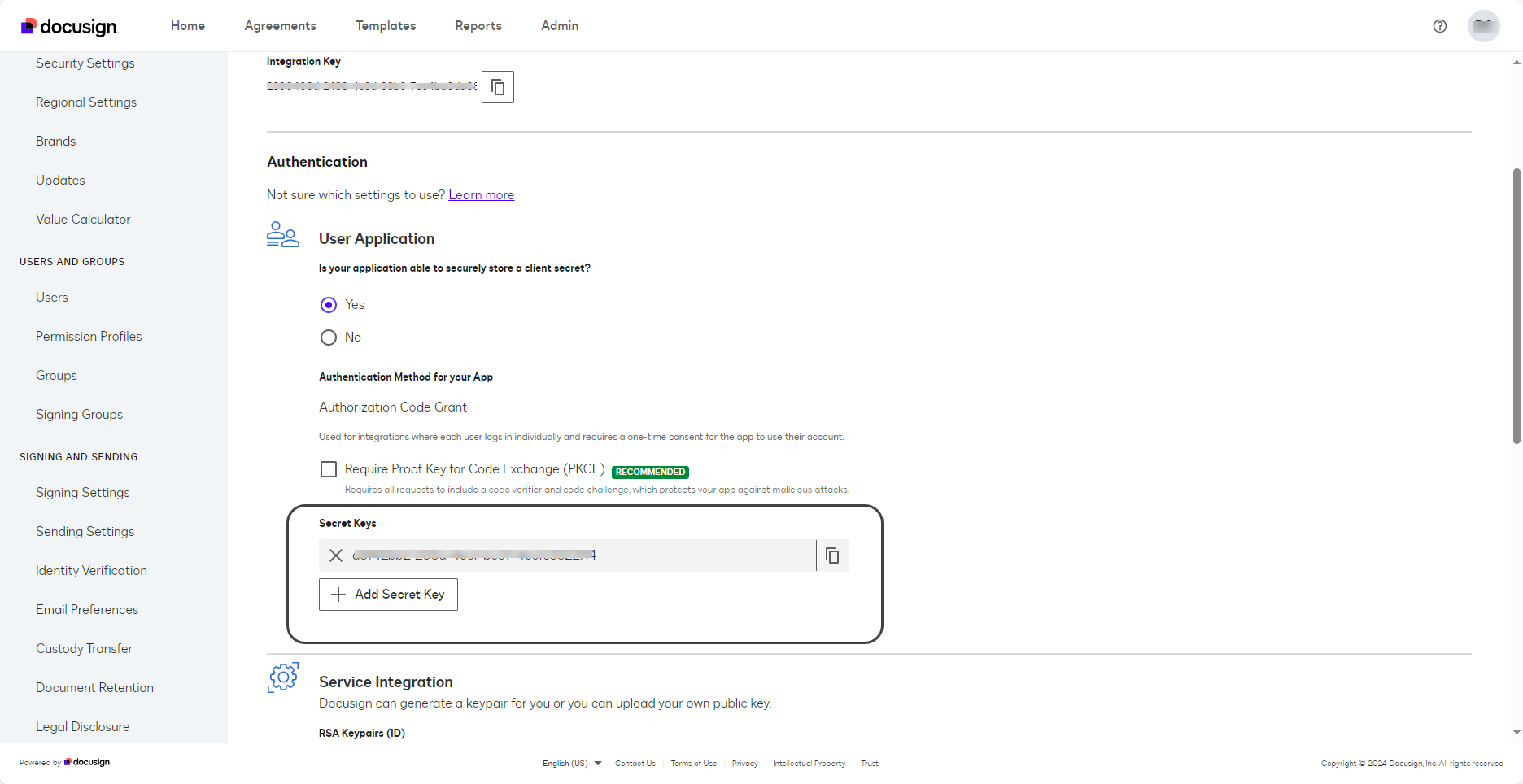Open Value Calculator in sidebar
Screen dimensions: 1523x784
pos(83,220)
